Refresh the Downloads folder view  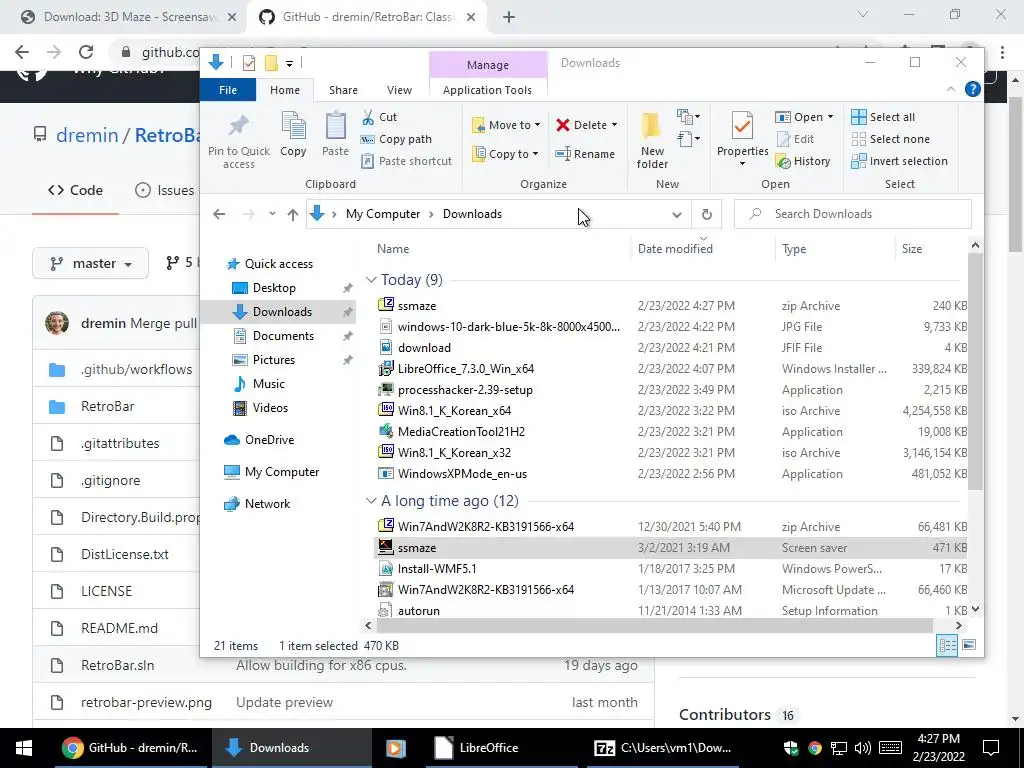[x=706, y=214]
